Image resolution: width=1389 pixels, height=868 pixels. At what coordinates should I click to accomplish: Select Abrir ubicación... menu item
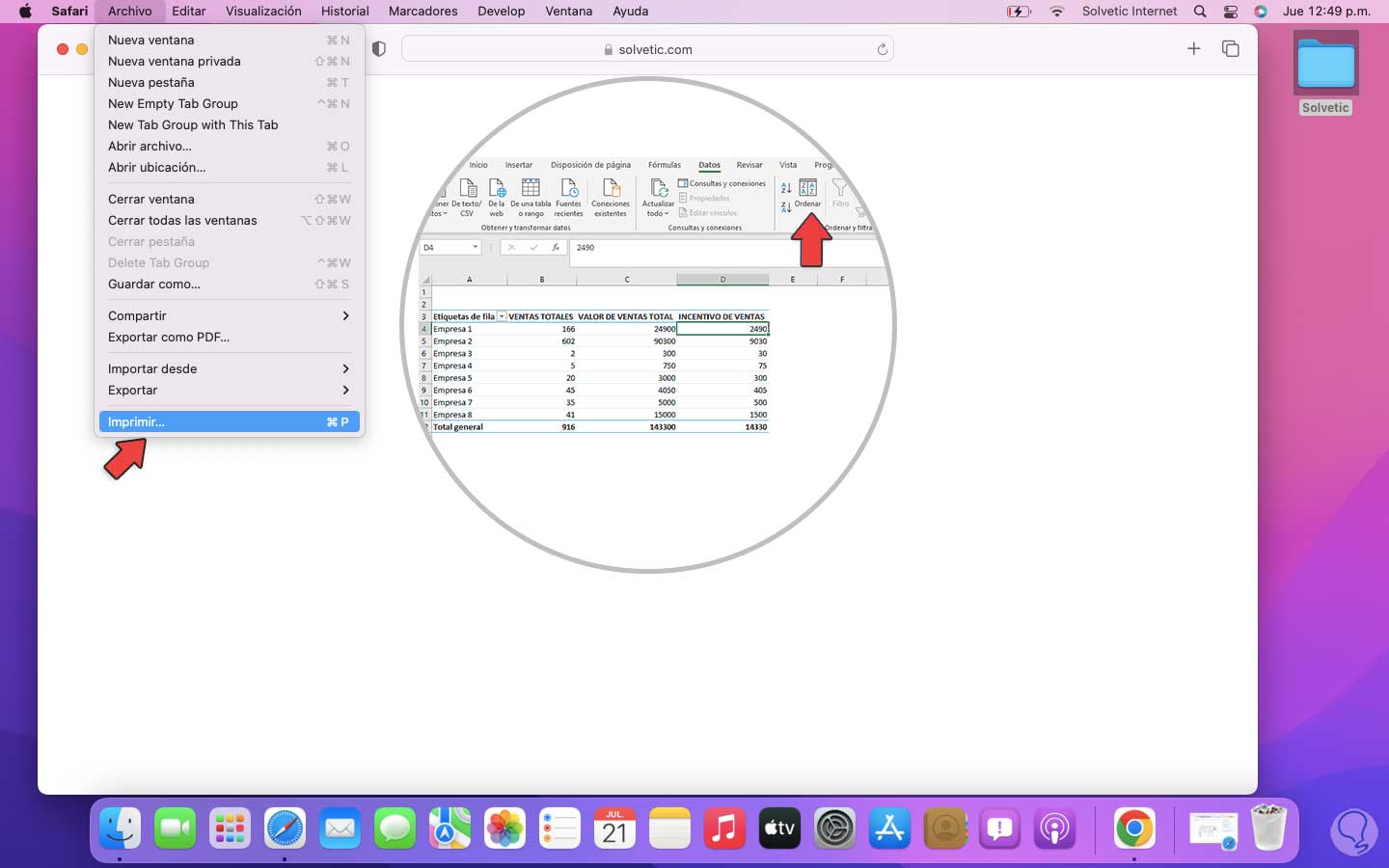(x=230, y=167)
